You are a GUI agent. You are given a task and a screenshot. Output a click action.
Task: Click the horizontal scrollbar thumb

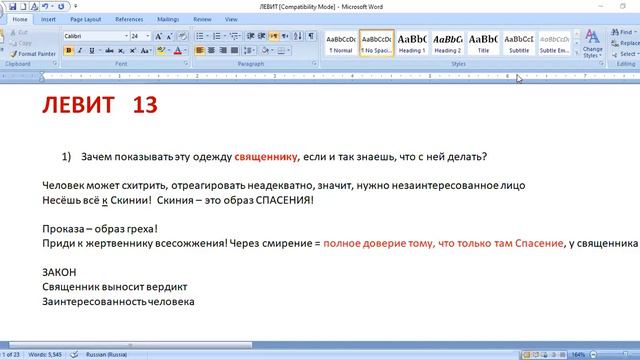tap(130, 345)
